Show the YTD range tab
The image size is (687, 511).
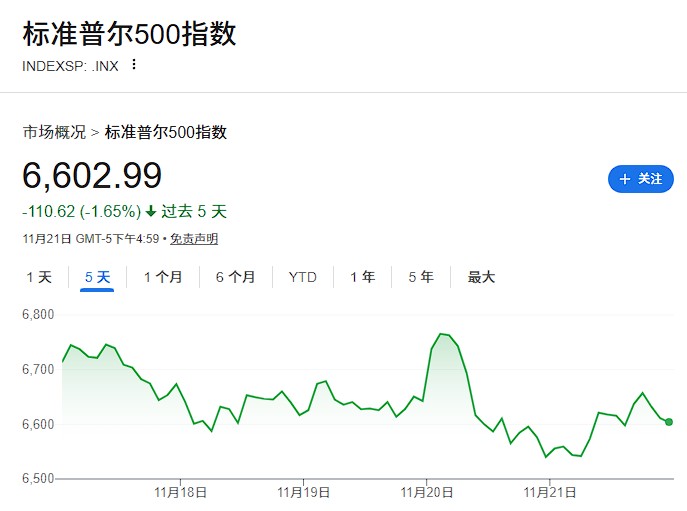pos(302,277)
